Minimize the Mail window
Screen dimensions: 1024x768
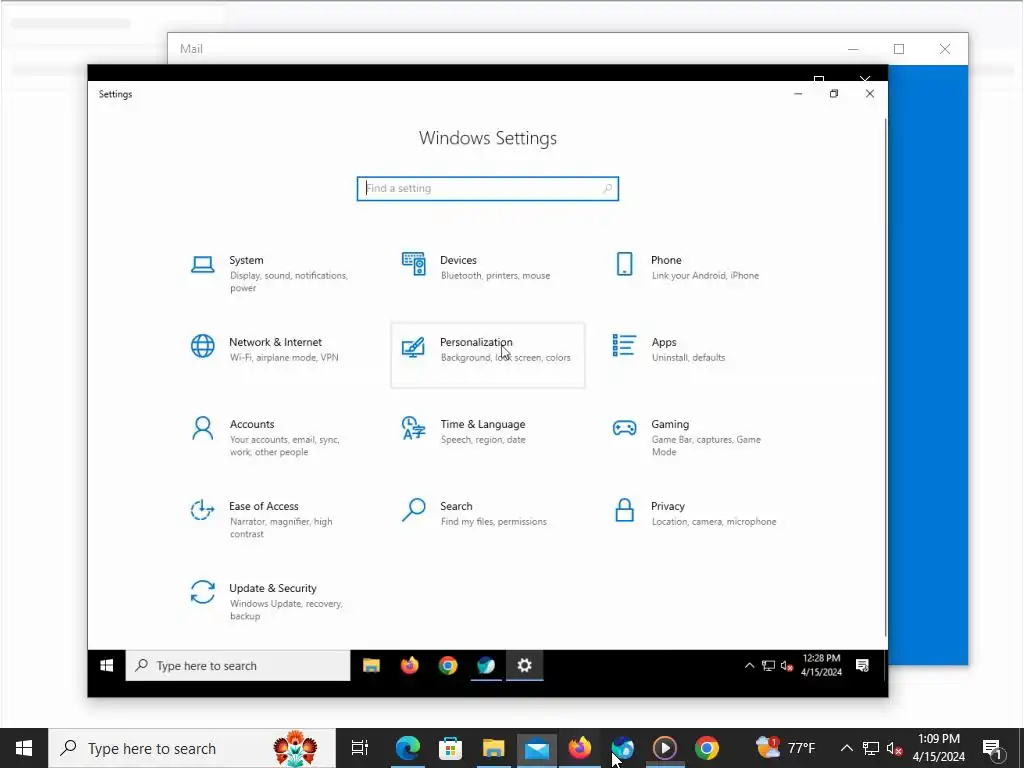coord(853,49)
